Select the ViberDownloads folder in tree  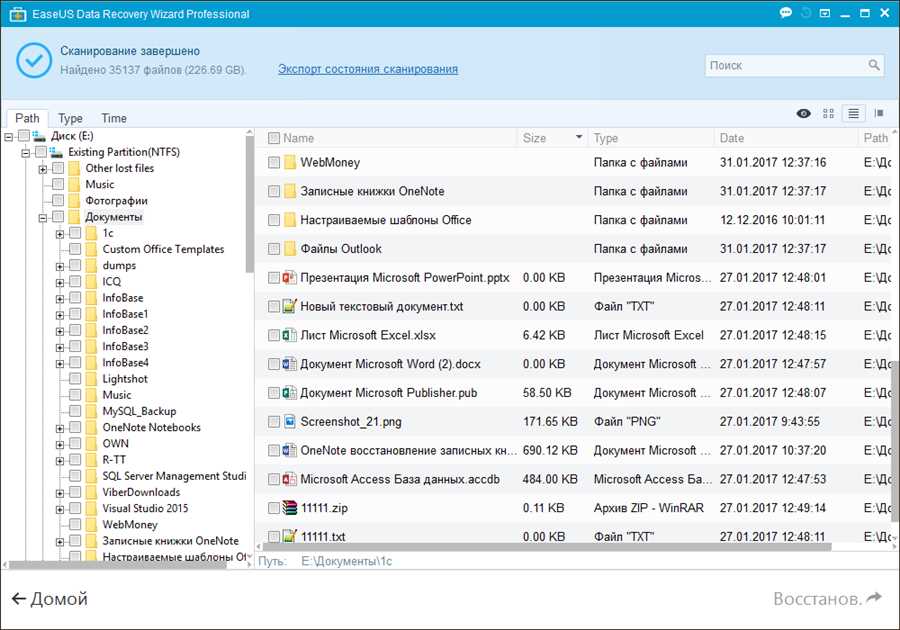[x=141, y=492]
